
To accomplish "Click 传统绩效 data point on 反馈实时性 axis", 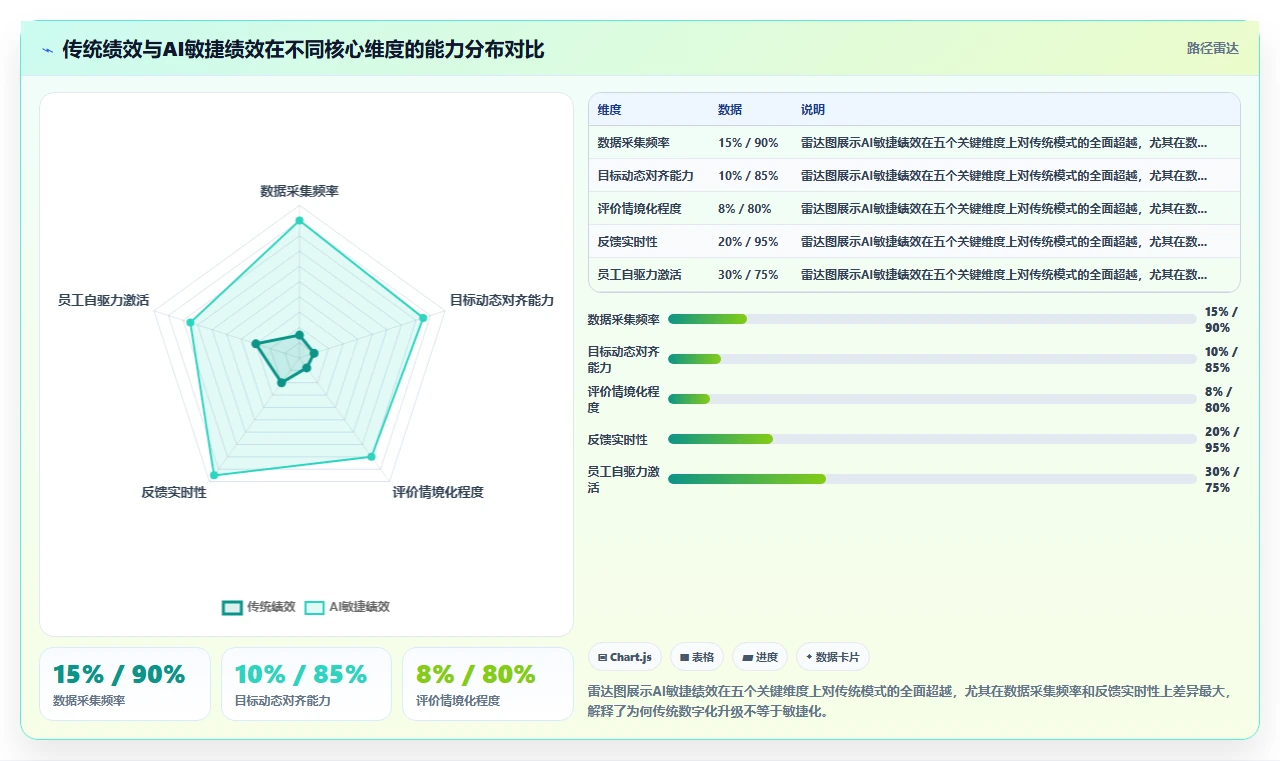I will point(281,382).
